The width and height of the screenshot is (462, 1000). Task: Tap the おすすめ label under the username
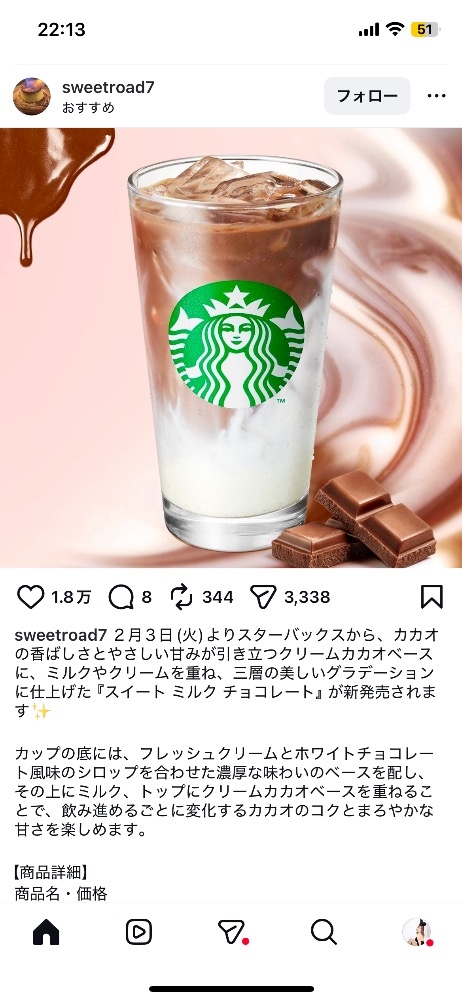[x=88, y=108]
